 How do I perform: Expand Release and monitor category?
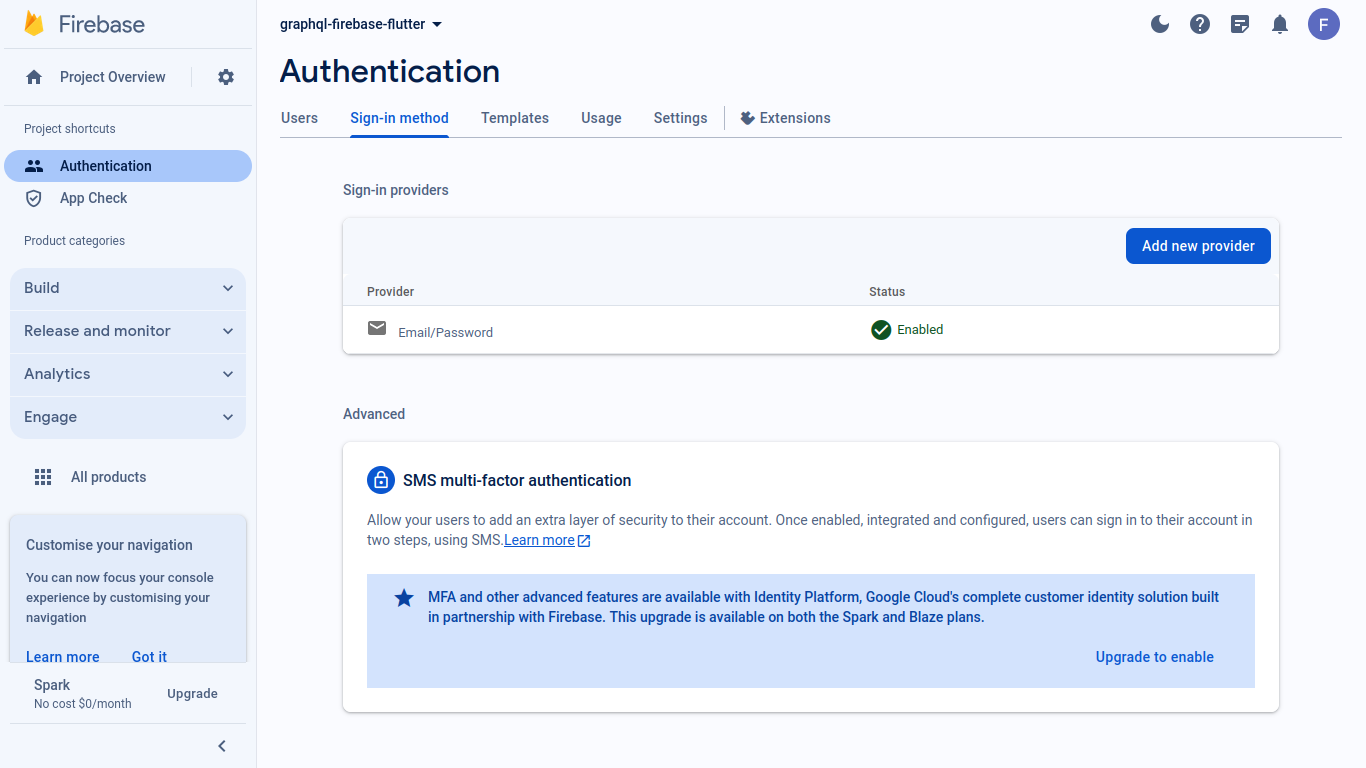[x=128, y=331]
